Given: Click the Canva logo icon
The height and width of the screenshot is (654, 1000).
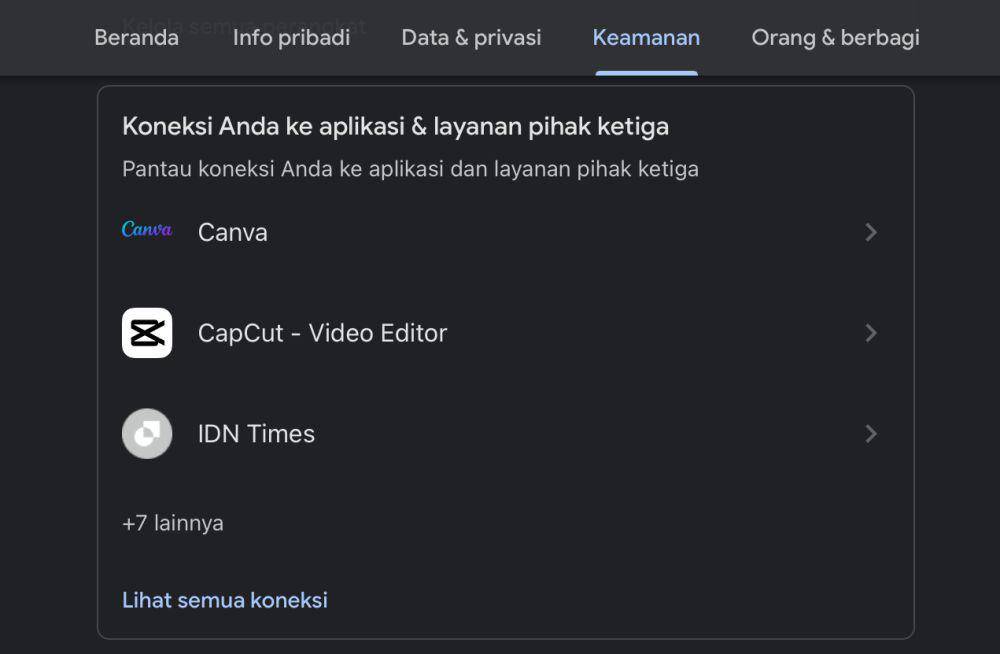Looking at the screenshot, I should pos(147,229).
